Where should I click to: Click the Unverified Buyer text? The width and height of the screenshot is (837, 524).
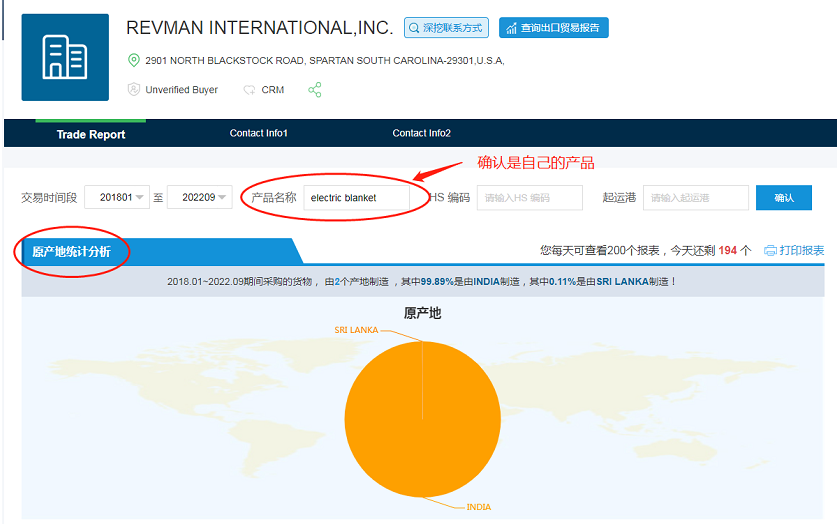click(x=181, y=90)
